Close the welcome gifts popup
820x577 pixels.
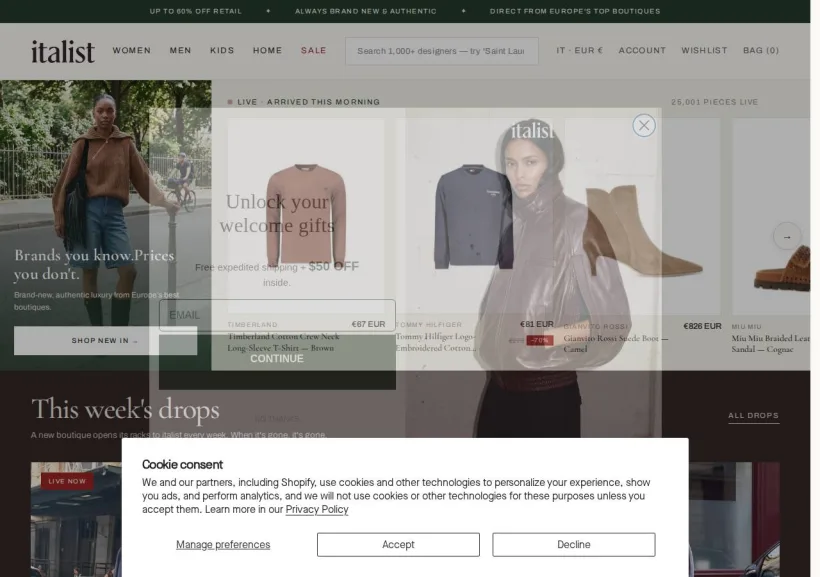[644, 126]
